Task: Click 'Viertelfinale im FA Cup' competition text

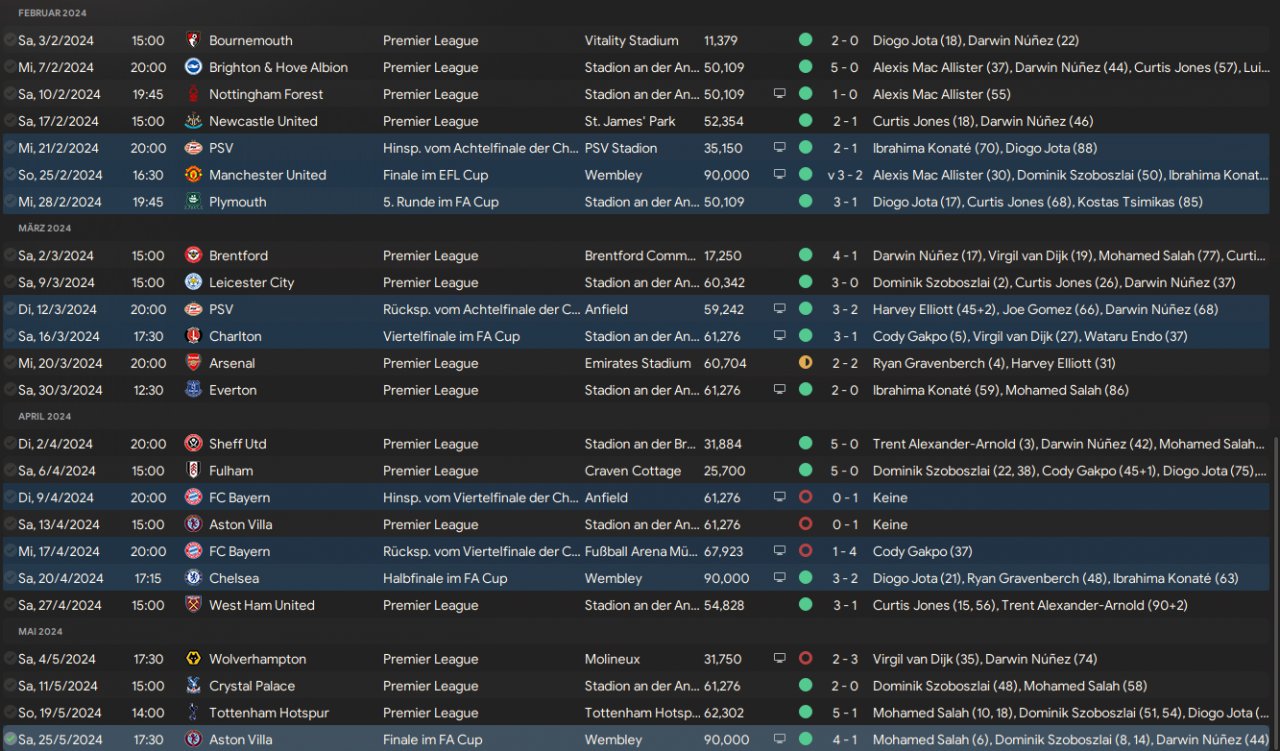Action: tap(451, 337)
